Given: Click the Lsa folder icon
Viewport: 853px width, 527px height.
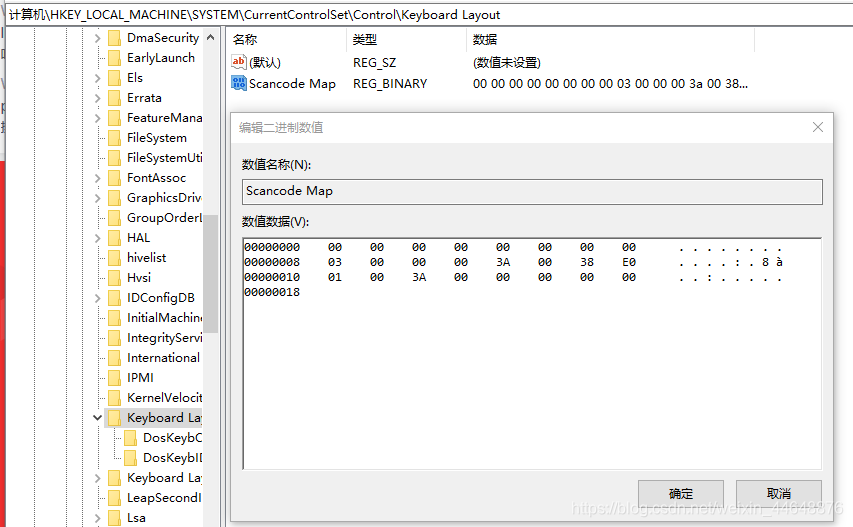Looking at the screenshot, I should pyautogui.click(x=114, y=518).
